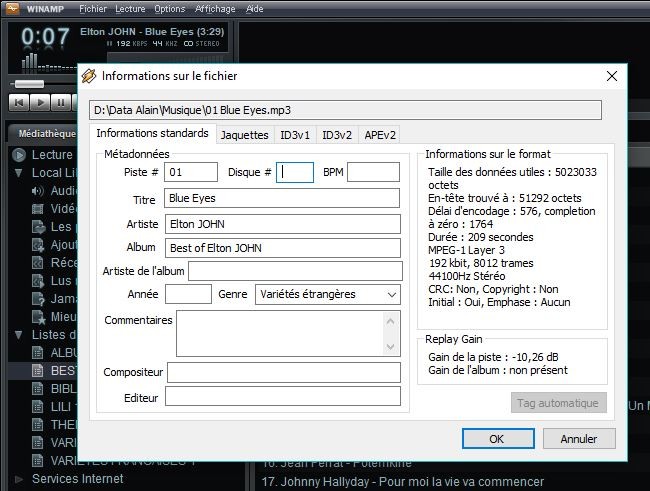The width and height of the screenshot is (650, 491).
Task: Click the Lecture play icon in Médiathèque
Action: click(x=19, y=155)
